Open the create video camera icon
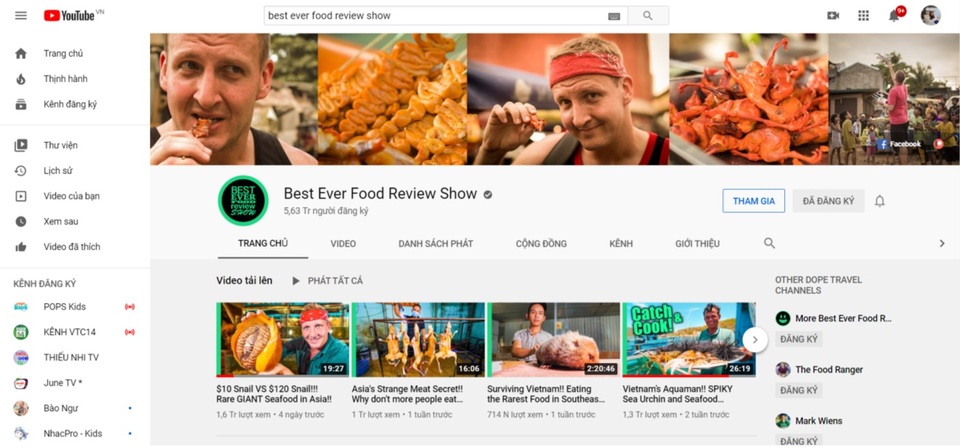Image resolution: width=960 pixels, height=448 pixels. (833, 15)
